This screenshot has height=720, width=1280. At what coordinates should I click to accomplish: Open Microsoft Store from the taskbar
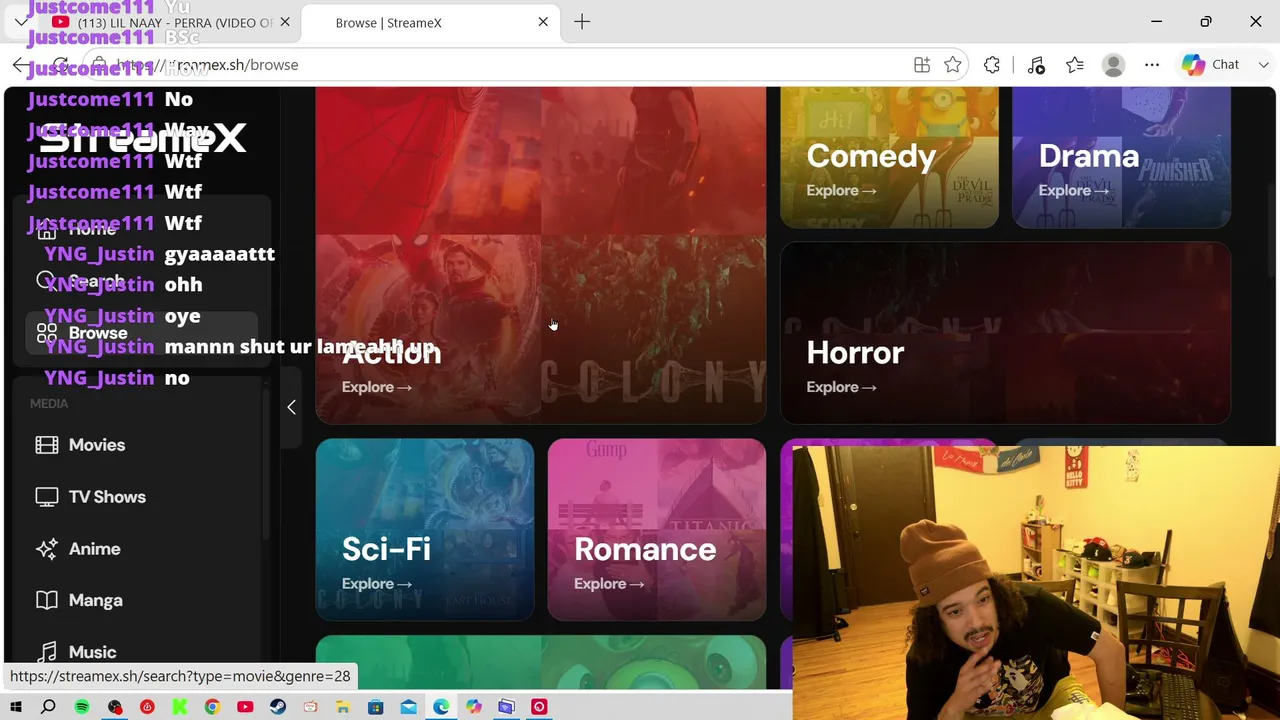click(376, 708)
